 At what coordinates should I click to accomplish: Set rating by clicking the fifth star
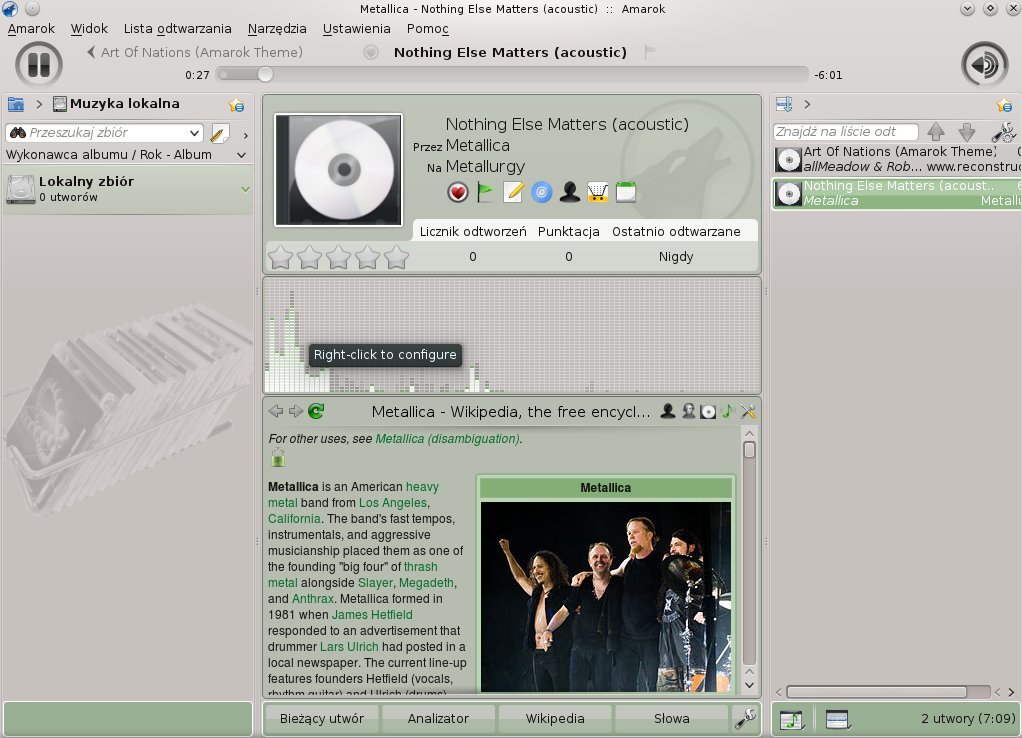397,258
